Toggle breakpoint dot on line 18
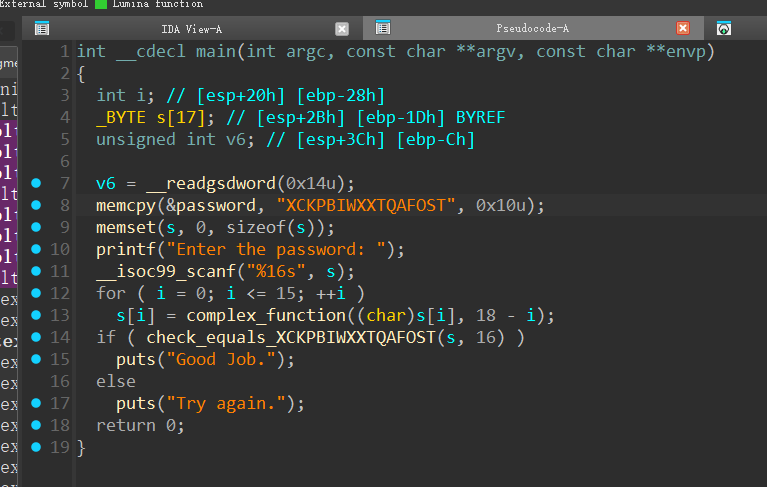 pos(36,425)
